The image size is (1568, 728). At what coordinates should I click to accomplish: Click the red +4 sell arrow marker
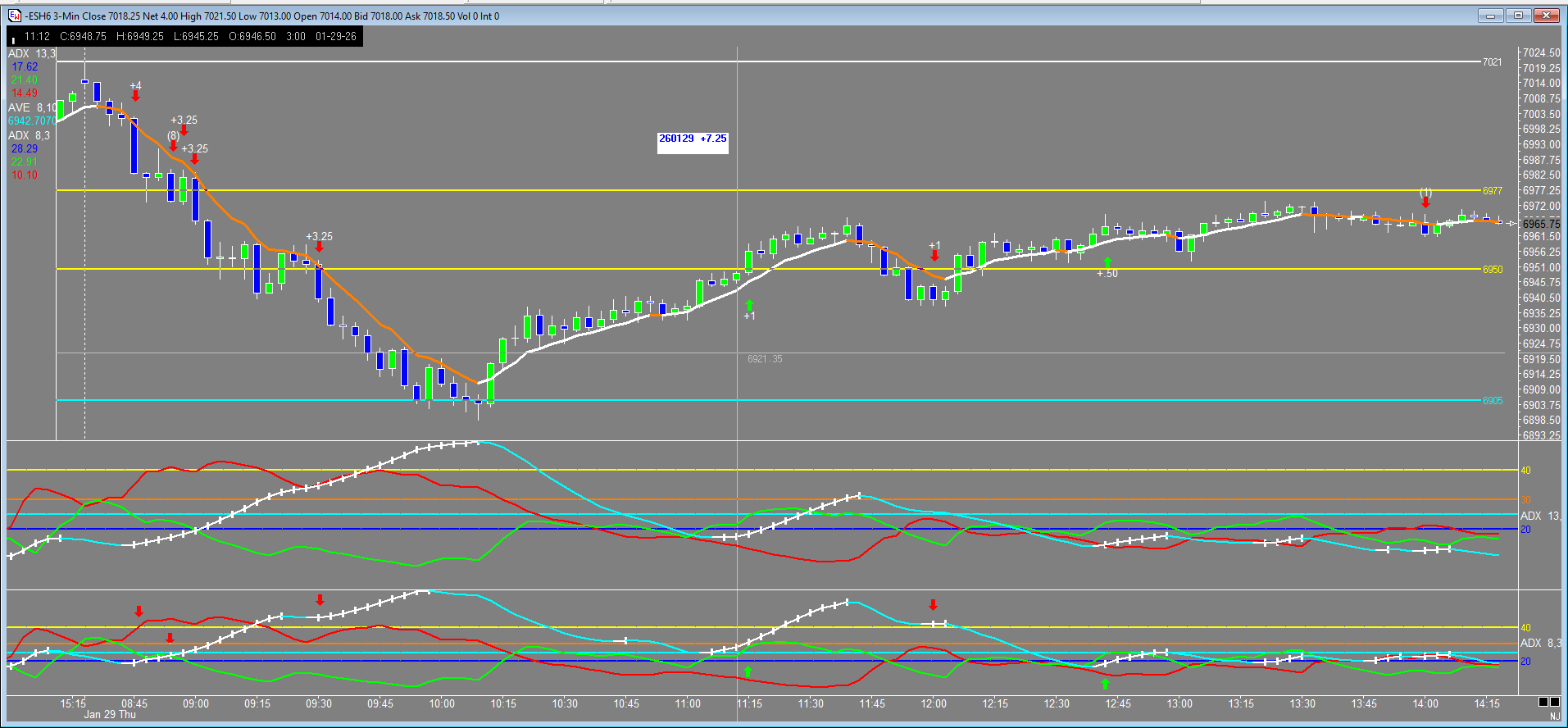(135, 96)
